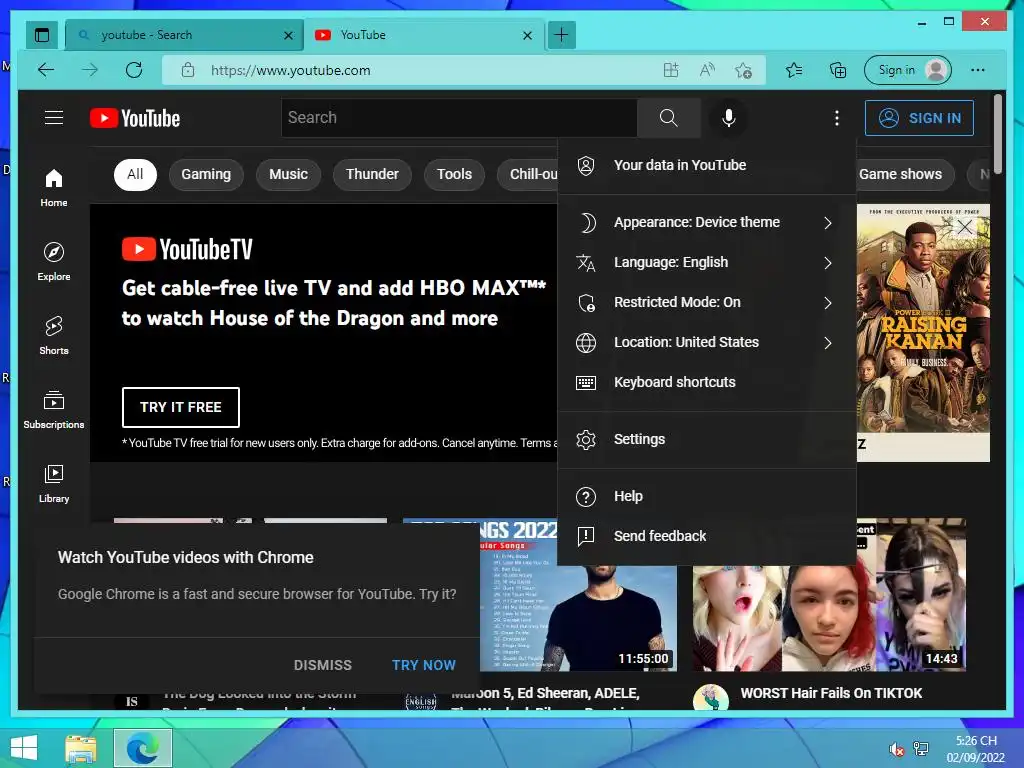Open Help from the menu

[707, 496]
